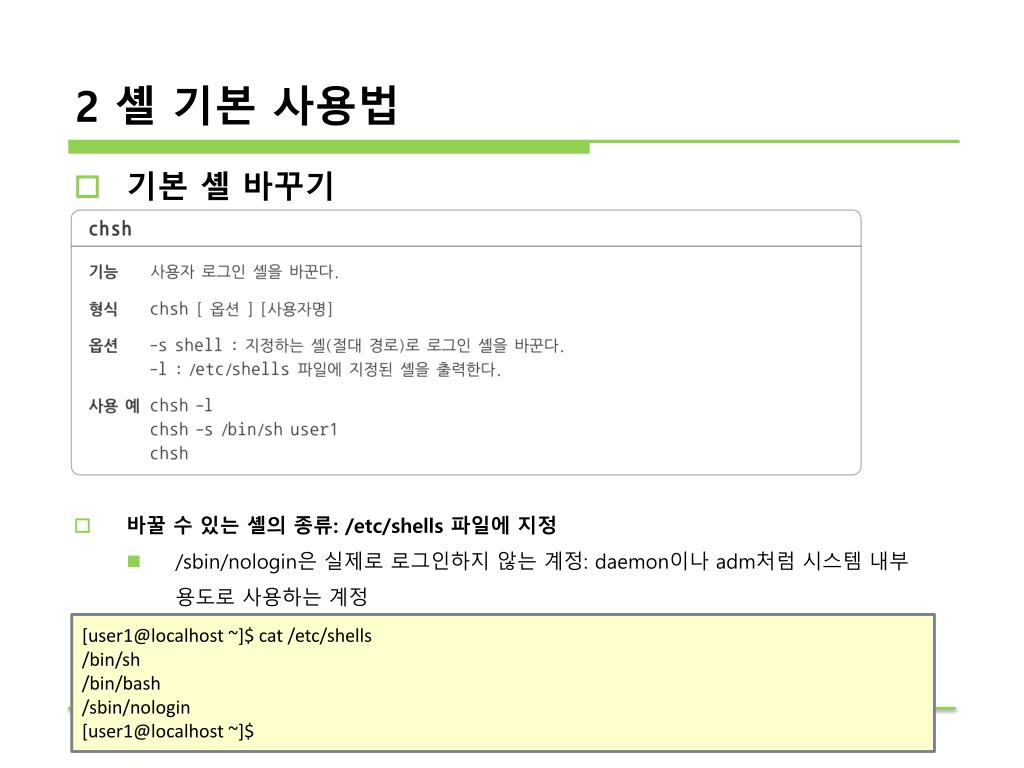Select the text '사용자 로그인 셸을 바꾼다.'
The image size is (1024, 768).
click(244, 272)
